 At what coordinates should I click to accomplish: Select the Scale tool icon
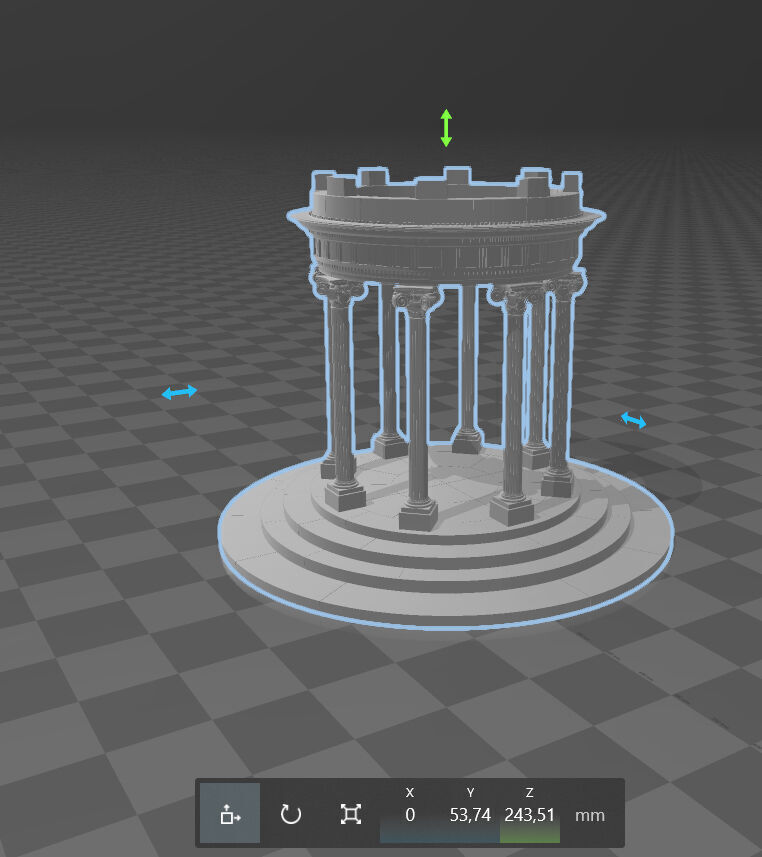[350, 814]
